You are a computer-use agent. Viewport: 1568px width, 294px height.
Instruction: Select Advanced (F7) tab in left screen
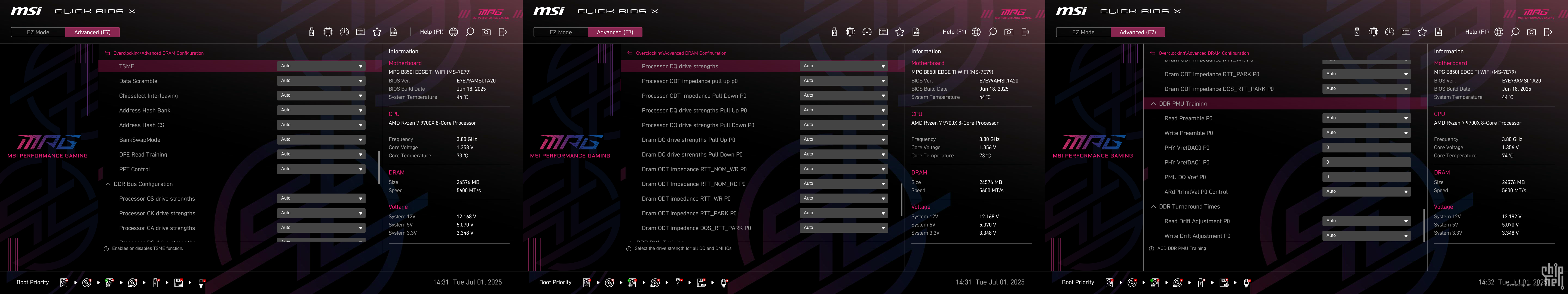(93, 32)
